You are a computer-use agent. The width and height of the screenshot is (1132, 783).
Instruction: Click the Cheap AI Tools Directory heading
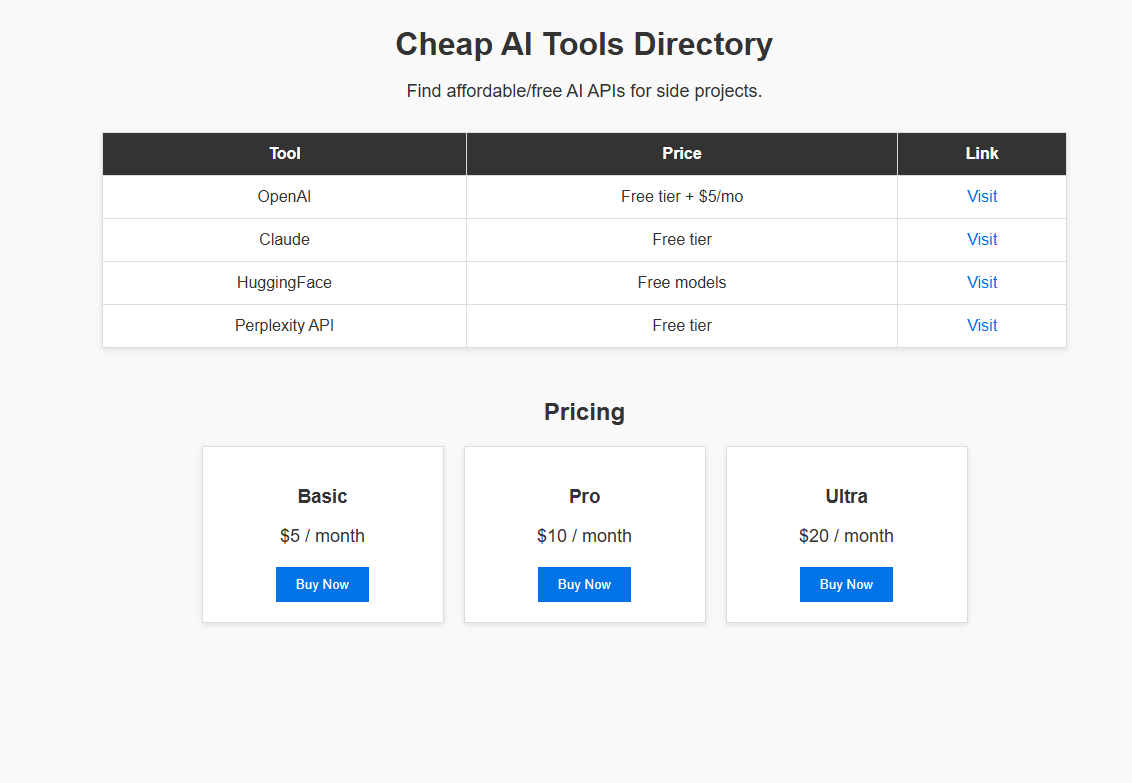(584, 45)
